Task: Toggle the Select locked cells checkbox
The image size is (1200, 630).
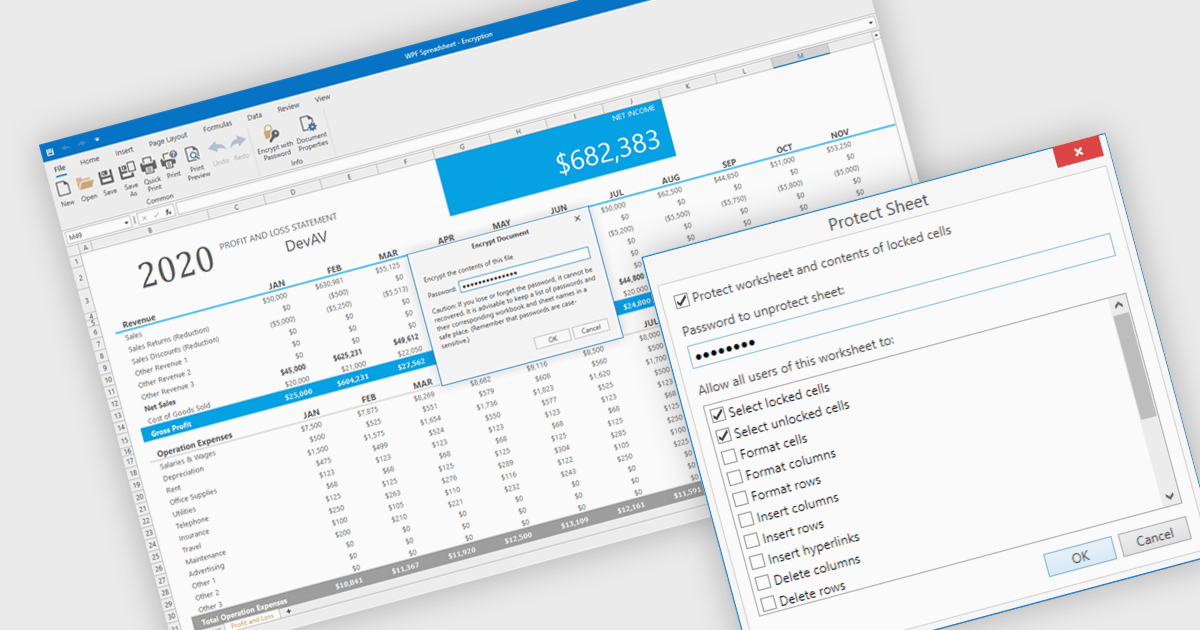Action: (716, 413)
